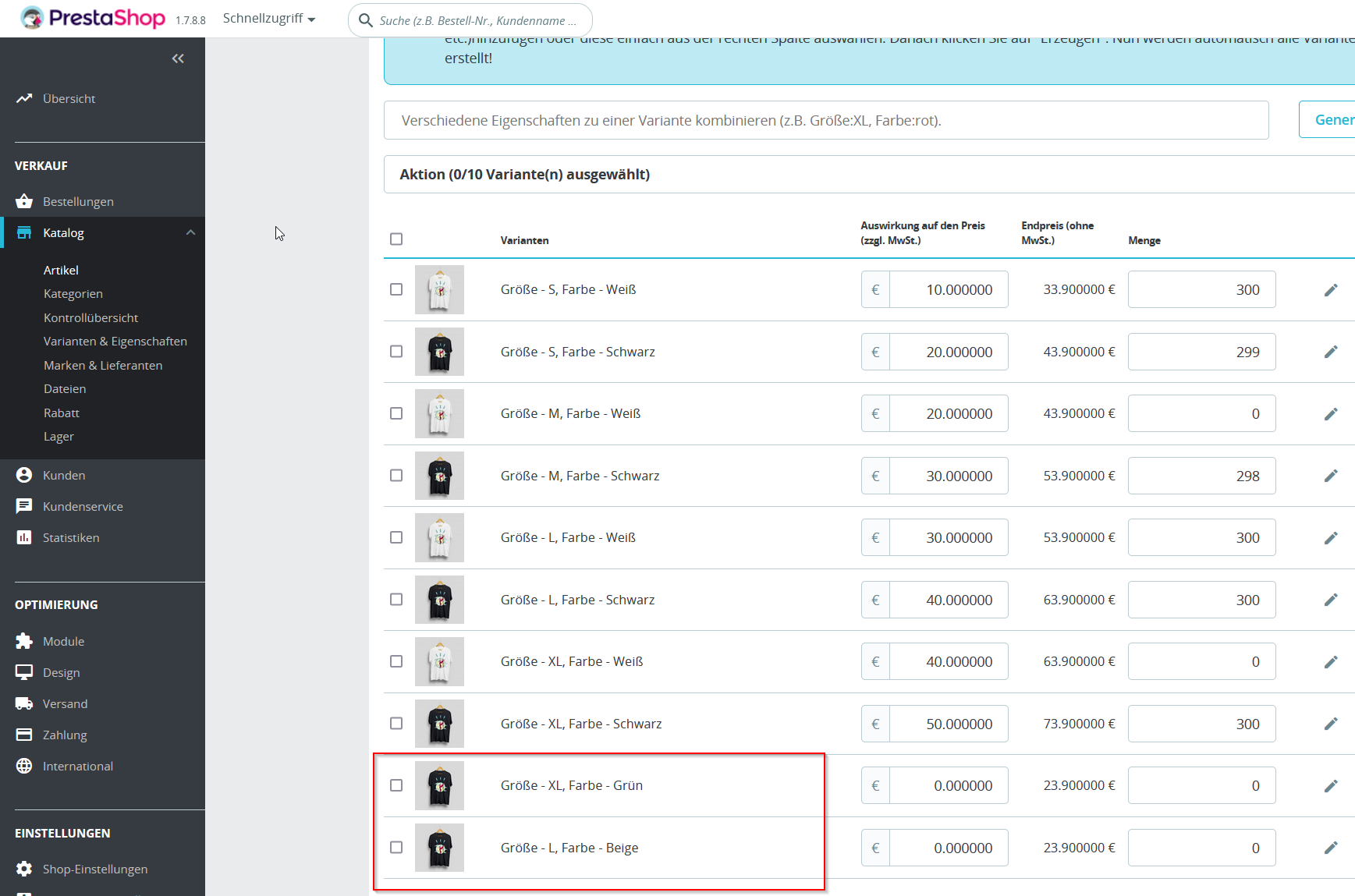The width and height of the screenshot is (1355, 896).
Task: Check the Größe L, Farbe Weiß variant
Action: click(396, 537)
